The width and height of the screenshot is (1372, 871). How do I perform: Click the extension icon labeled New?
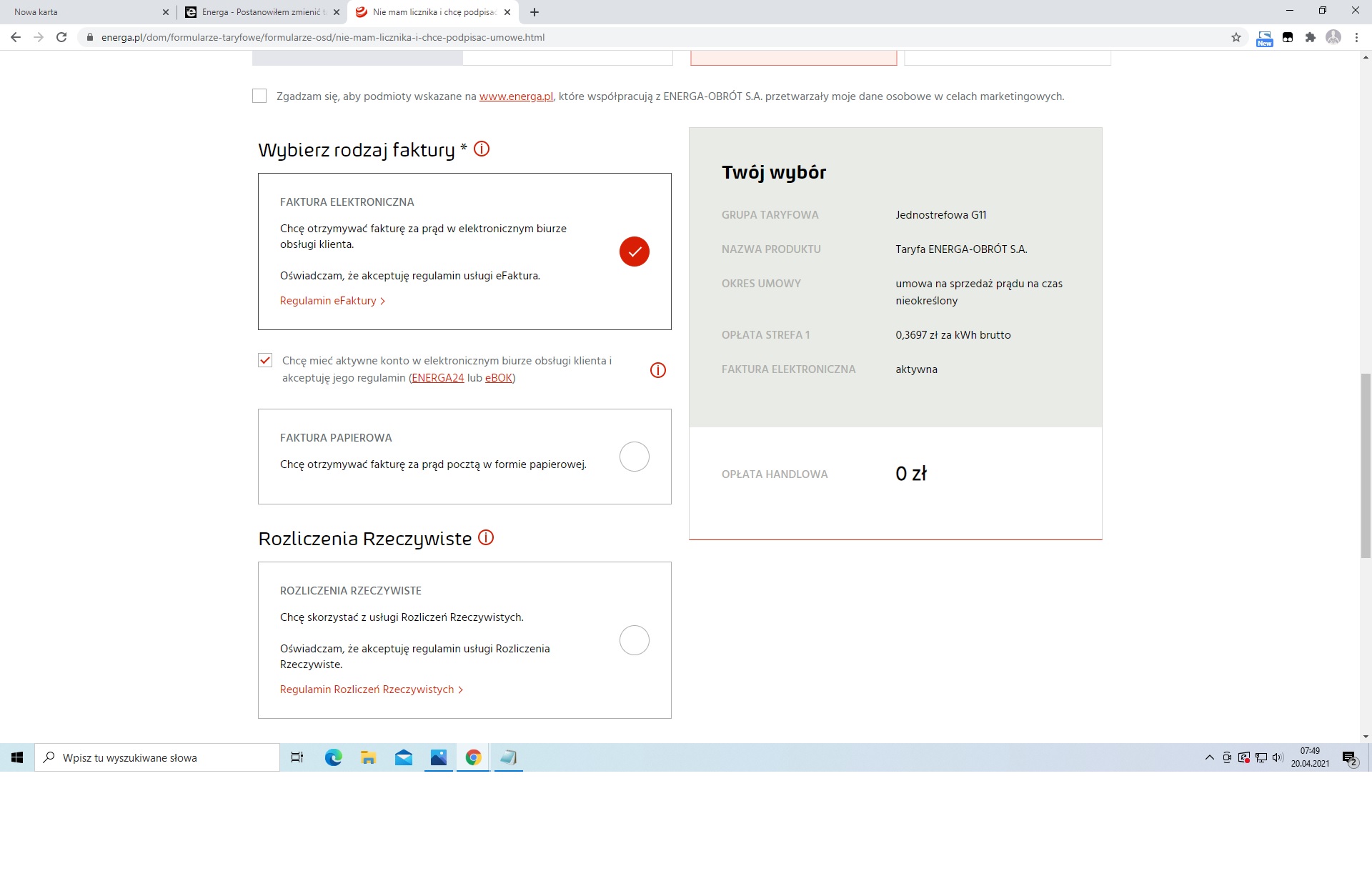tap(1265, 39)
